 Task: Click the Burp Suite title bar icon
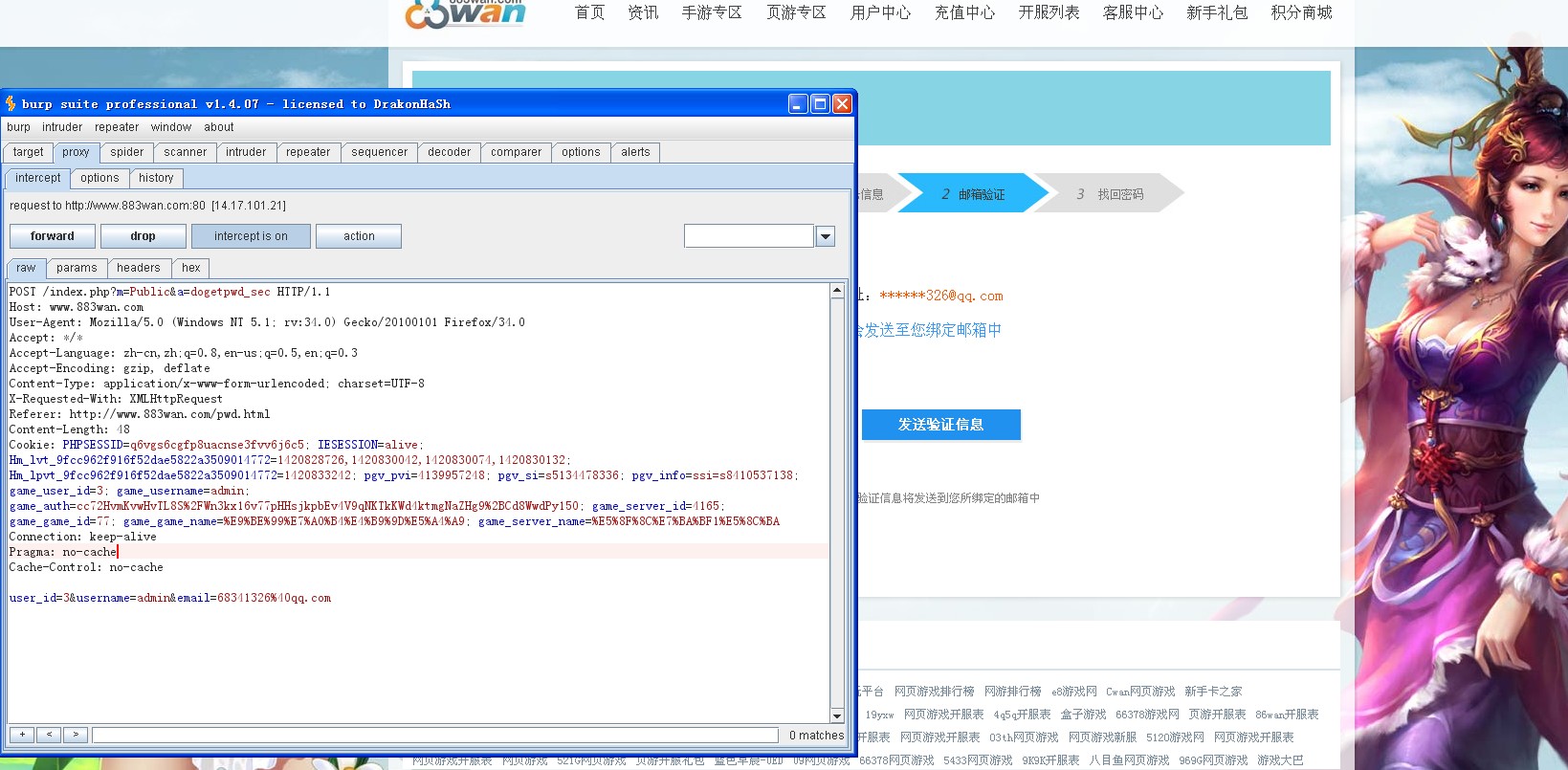click(x=11, y=103)
